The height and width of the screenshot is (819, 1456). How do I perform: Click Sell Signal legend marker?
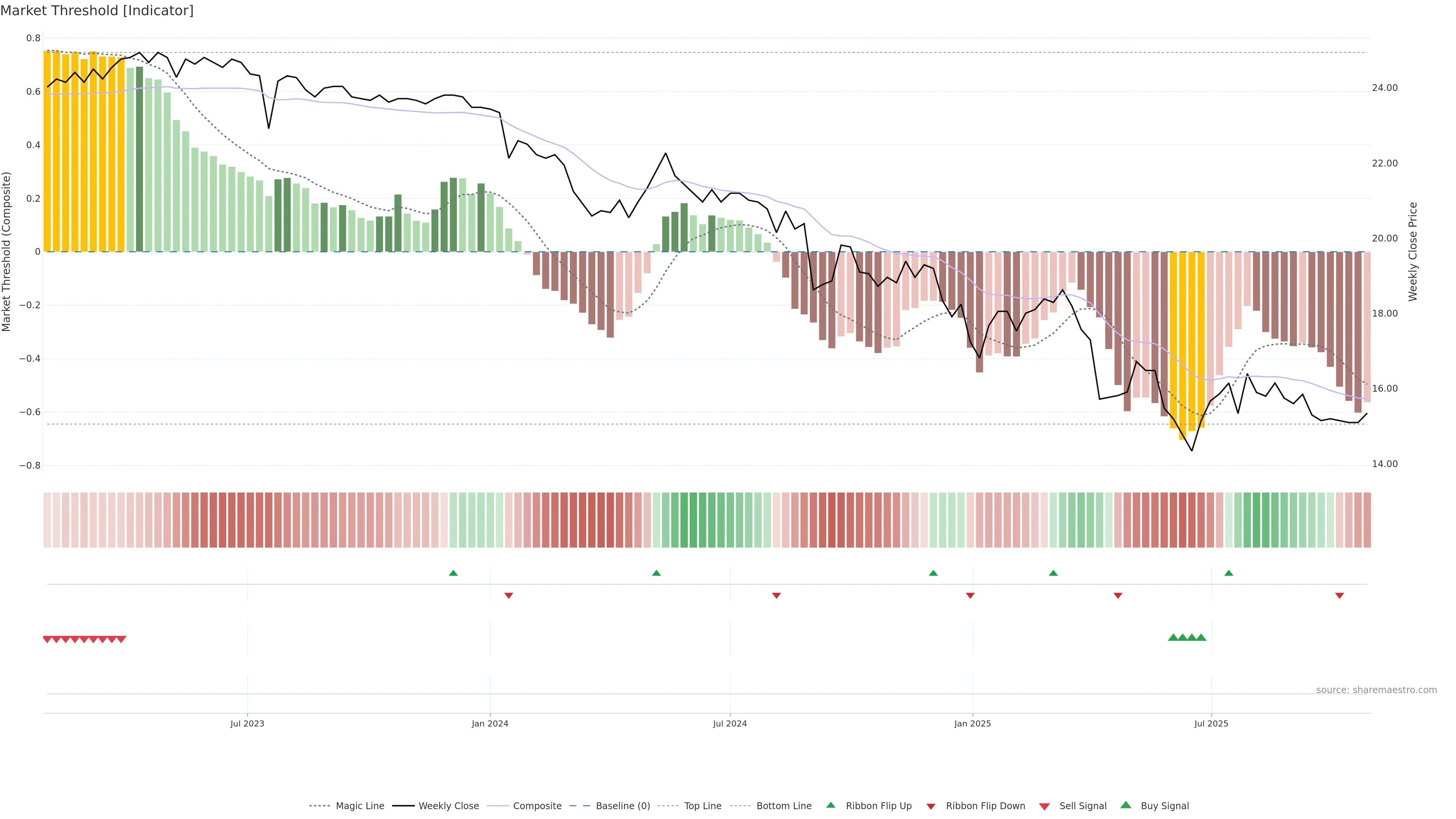coord(1045,806)
